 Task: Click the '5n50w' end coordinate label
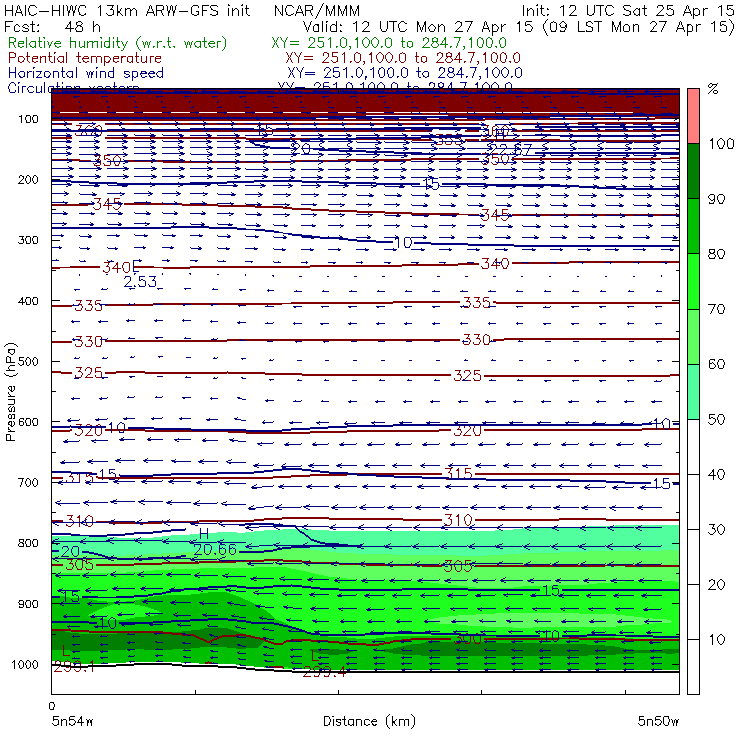point(658,721)
